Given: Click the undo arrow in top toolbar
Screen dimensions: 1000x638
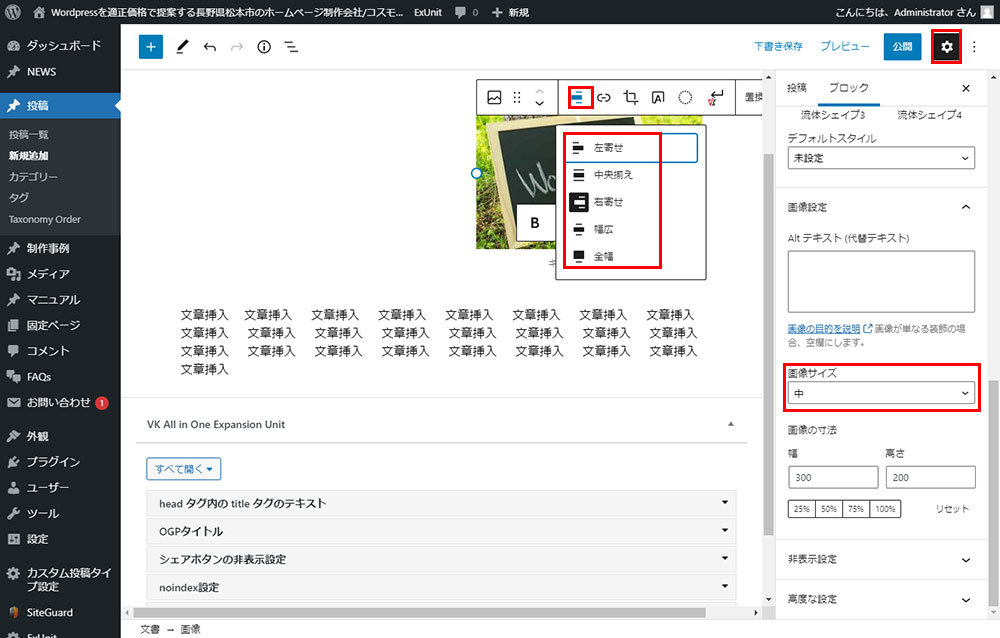Looking at the screenshot, I should pyautogui.click(x=209, y=47).
